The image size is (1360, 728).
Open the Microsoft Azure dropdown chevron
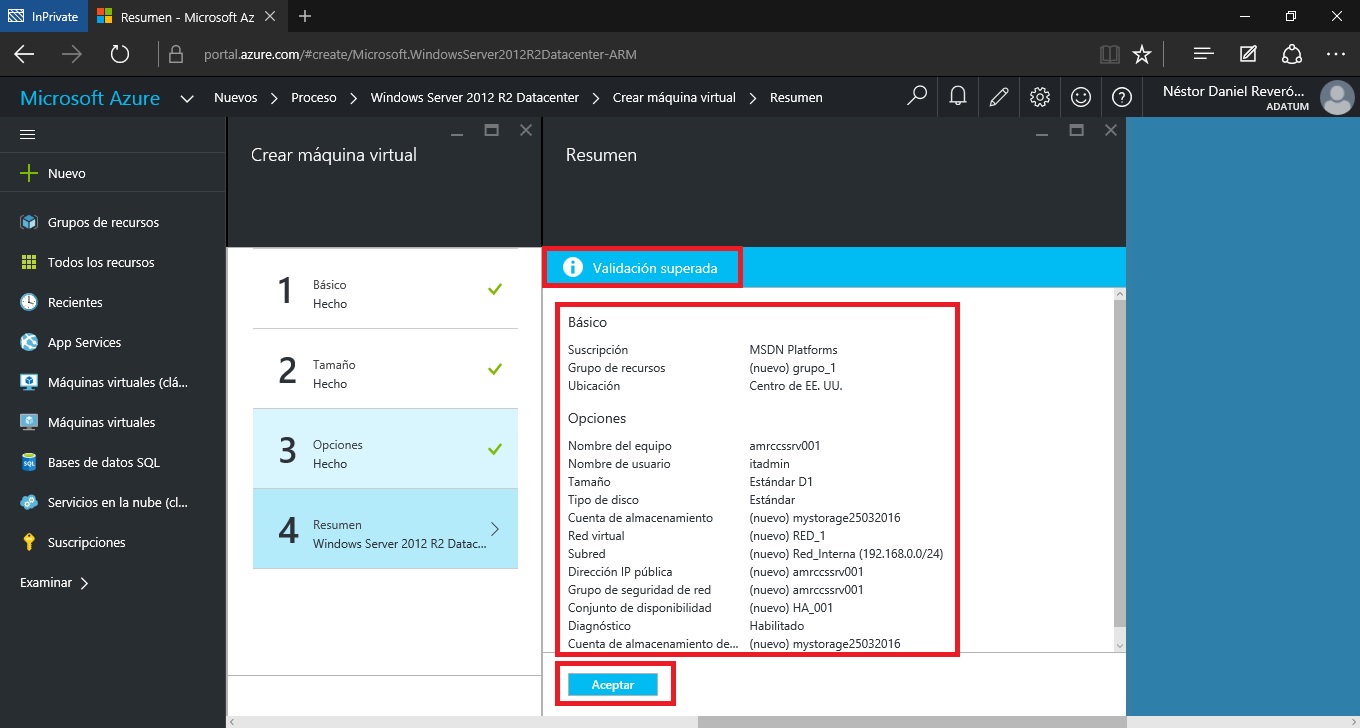[x=187, y=98]
